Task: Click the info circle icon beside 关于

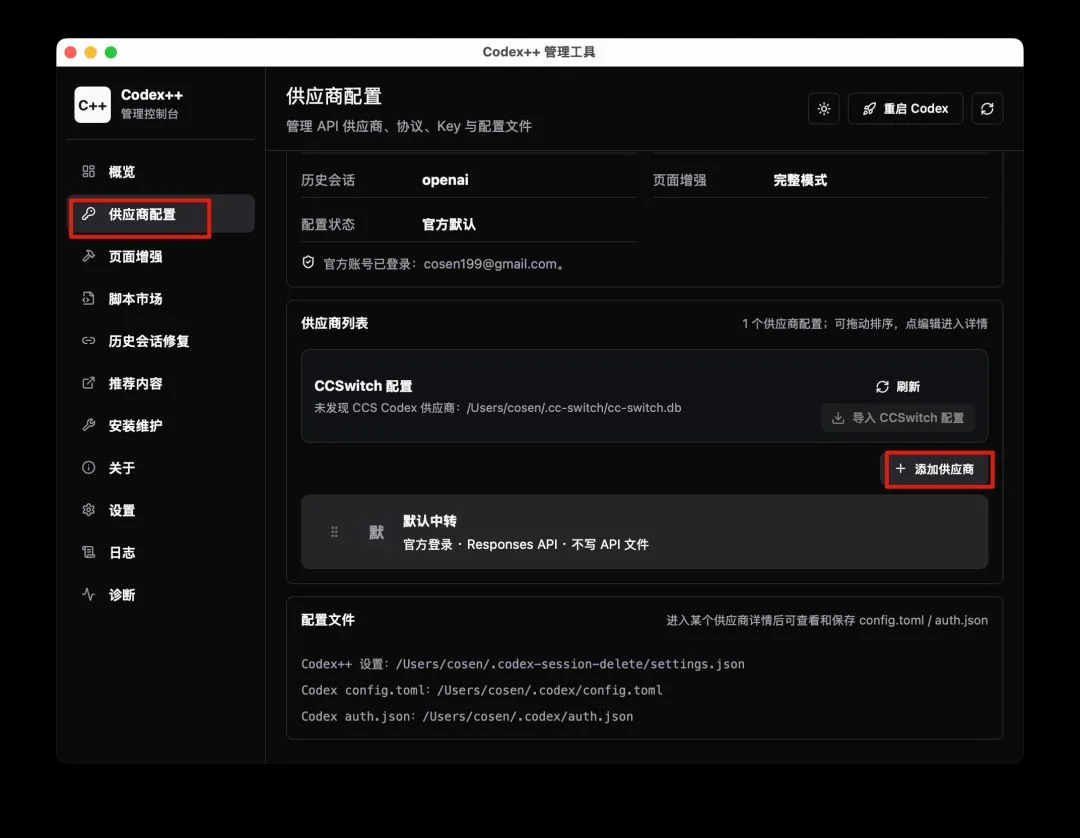Action: 88,468
